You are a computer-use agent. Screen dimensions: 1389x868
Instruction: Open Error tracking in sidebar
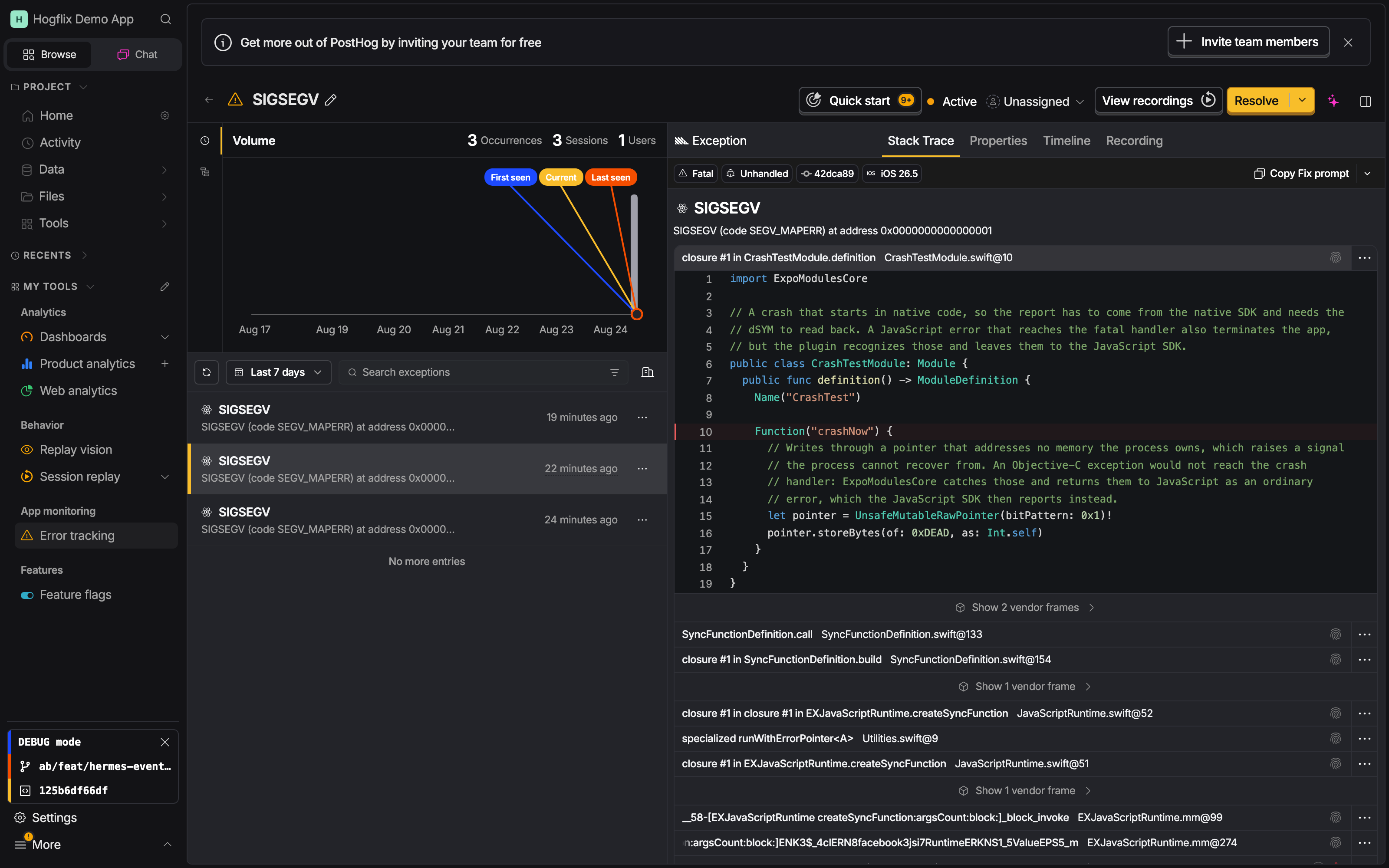96,536
